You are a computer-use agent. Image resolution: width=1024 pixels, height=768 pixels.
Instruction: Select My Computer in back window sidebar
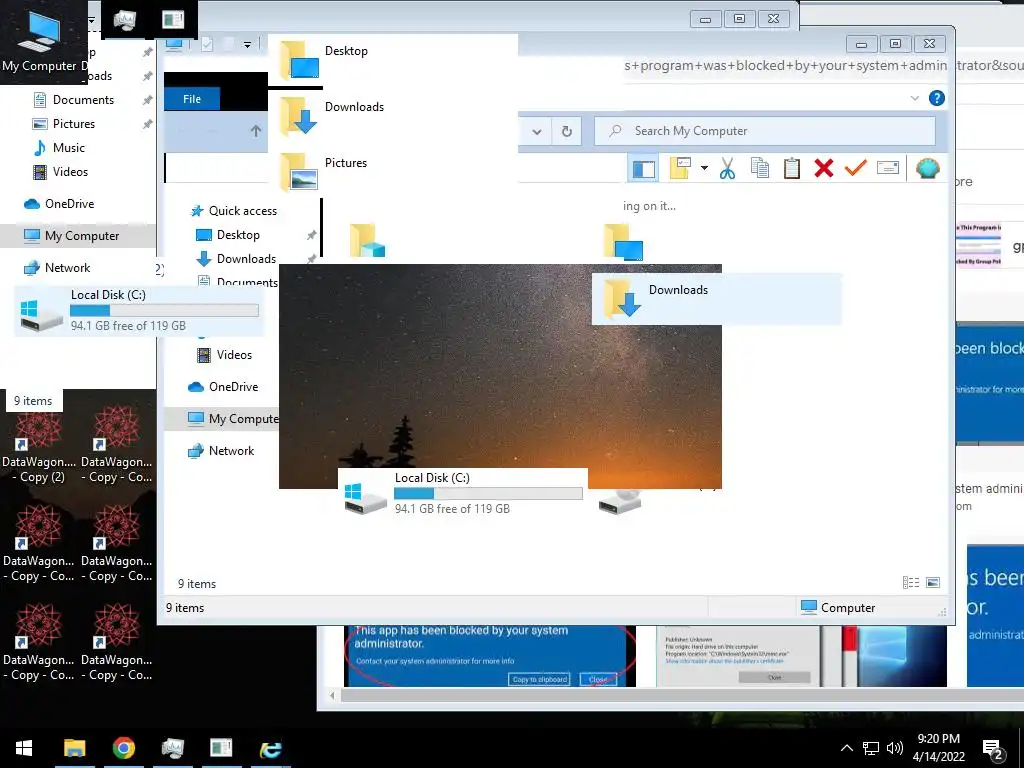pos(78,236)
